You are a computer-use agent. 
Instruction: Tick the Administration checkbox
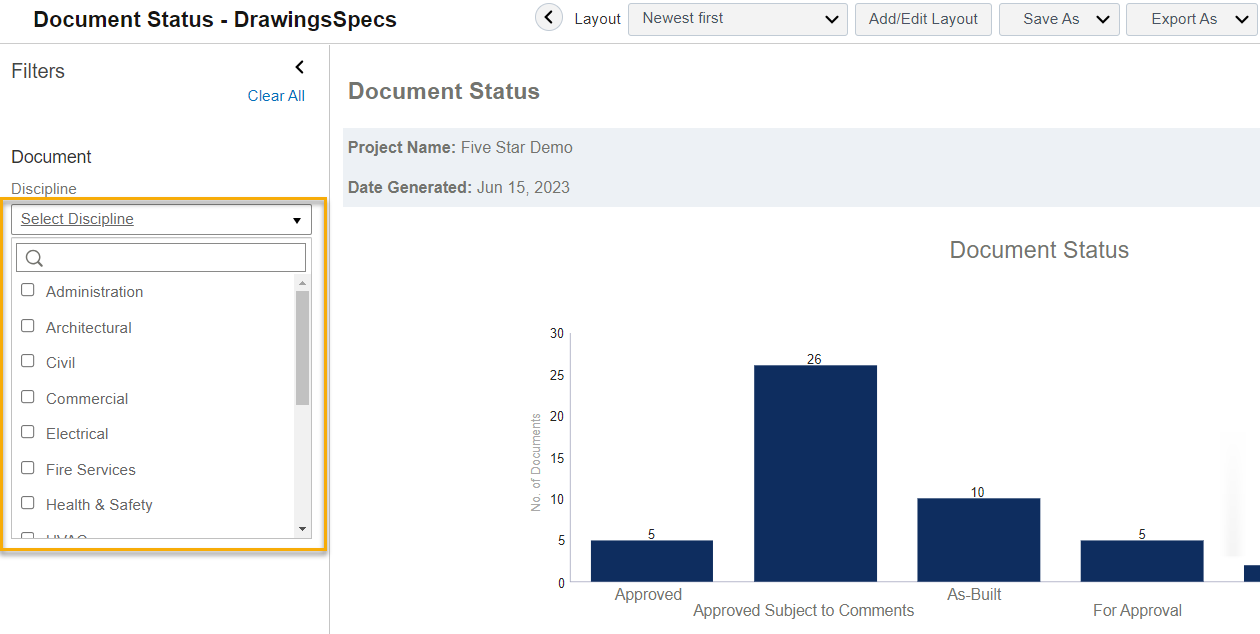point(28,290)
